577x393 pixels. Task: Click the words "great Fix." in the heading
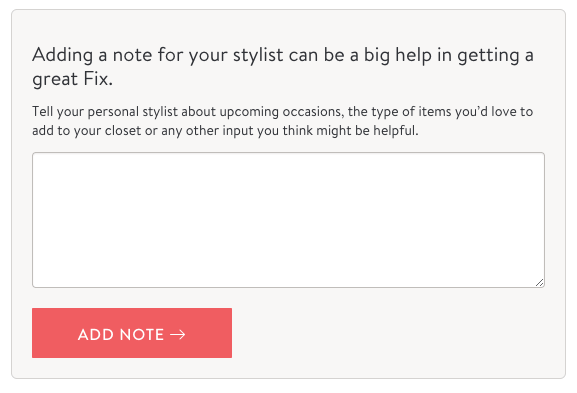pyautogui.click(x=72, y=79)
